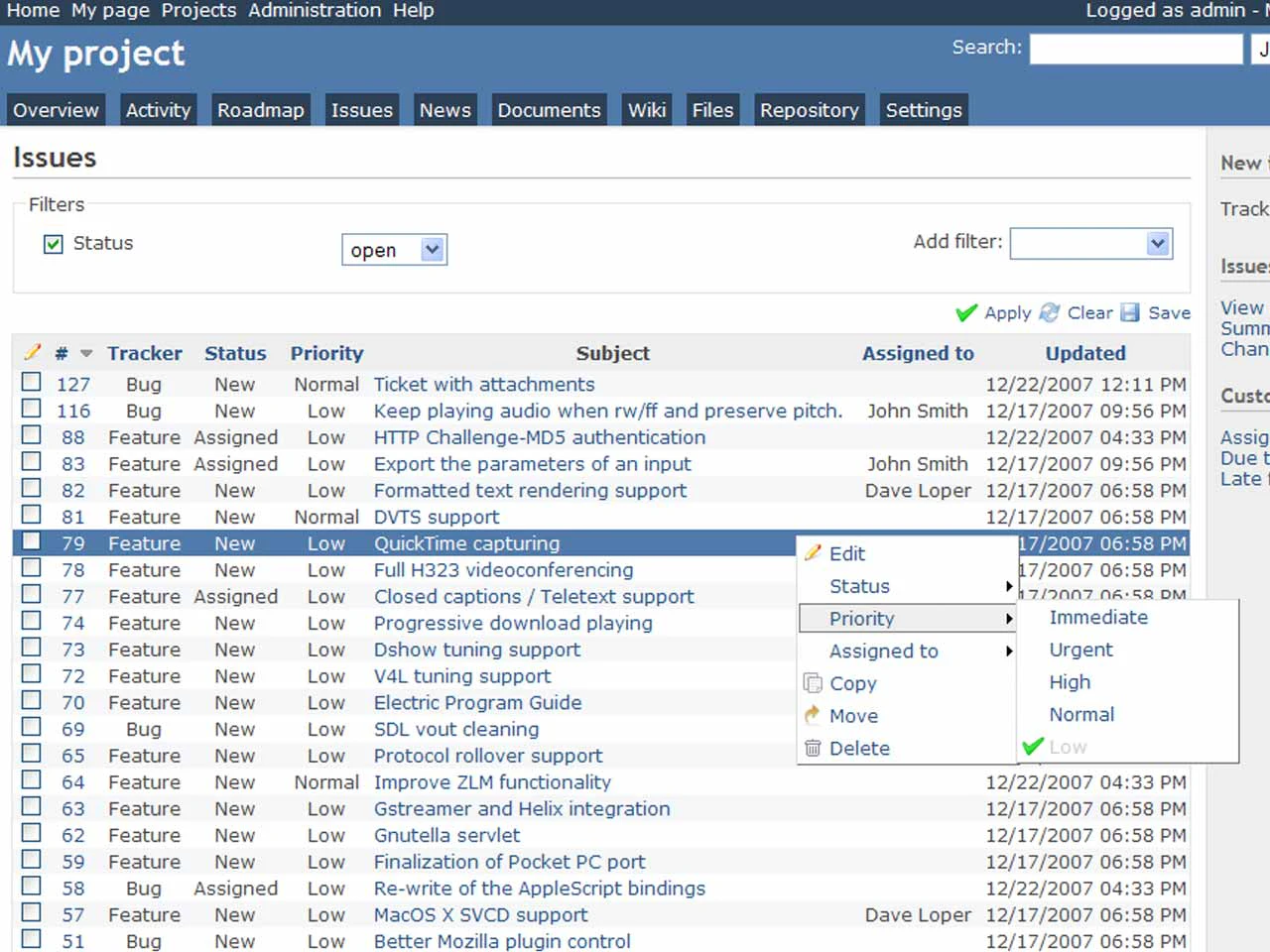This screenshot has height=952, width=1270.
Task: Select checkbox for issue 51
Action: click(x=32, y=939)
